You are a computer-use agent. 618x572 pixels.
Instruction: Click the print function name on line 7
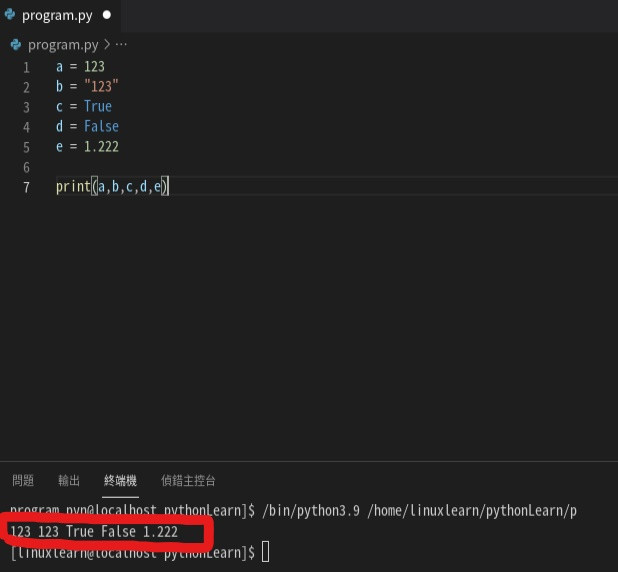pyautogui.click(x=73, y=186)
